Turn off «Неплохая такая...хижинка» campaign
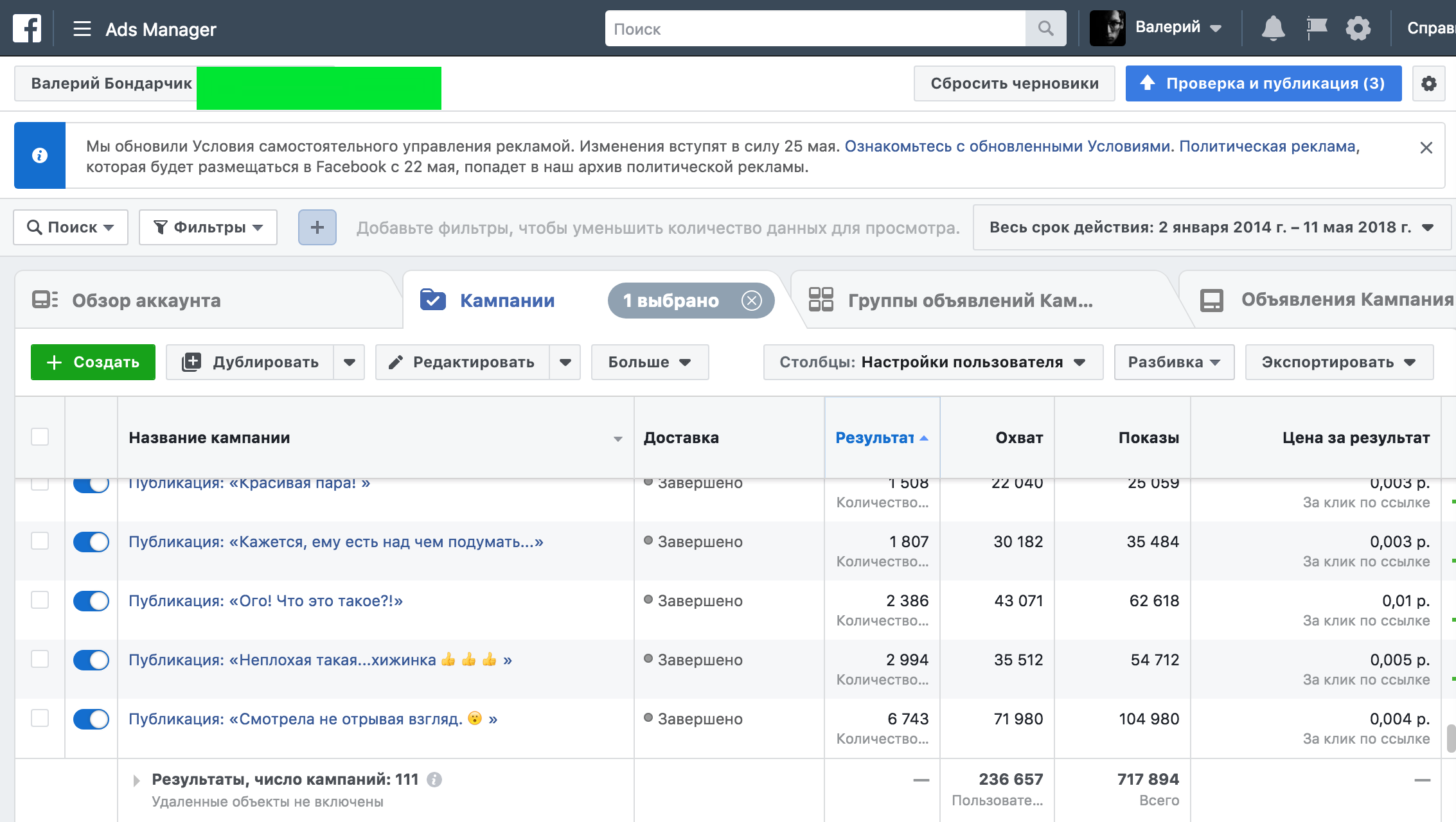The height and width of the screenshot is (822, 1456). tap(91, 660)
